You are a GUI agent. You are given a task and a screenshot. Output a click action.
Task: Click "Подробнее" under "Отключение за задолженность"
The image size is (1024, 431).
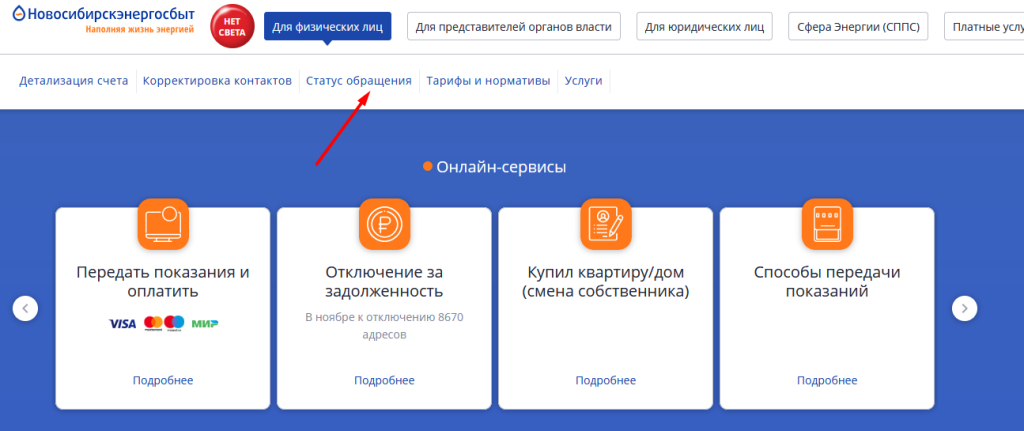[384, 380]
